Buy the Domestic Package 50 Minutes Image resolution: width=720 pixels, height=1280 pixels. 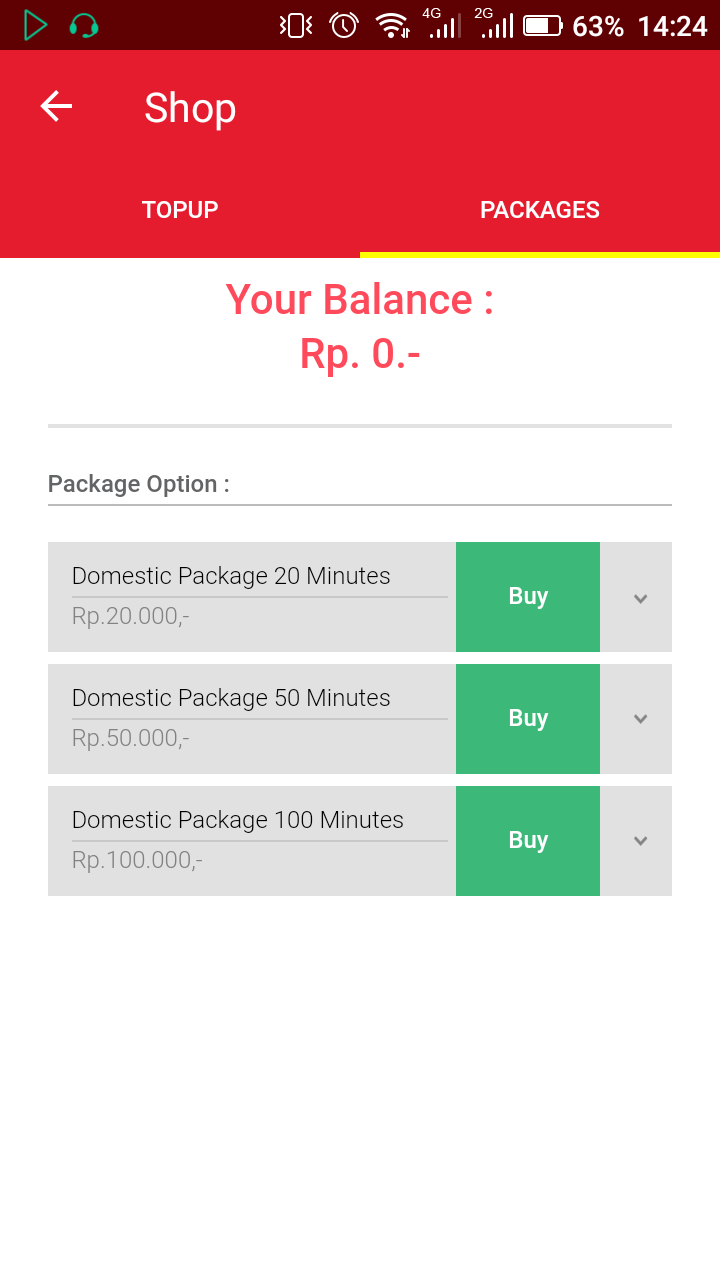[528, 719]
